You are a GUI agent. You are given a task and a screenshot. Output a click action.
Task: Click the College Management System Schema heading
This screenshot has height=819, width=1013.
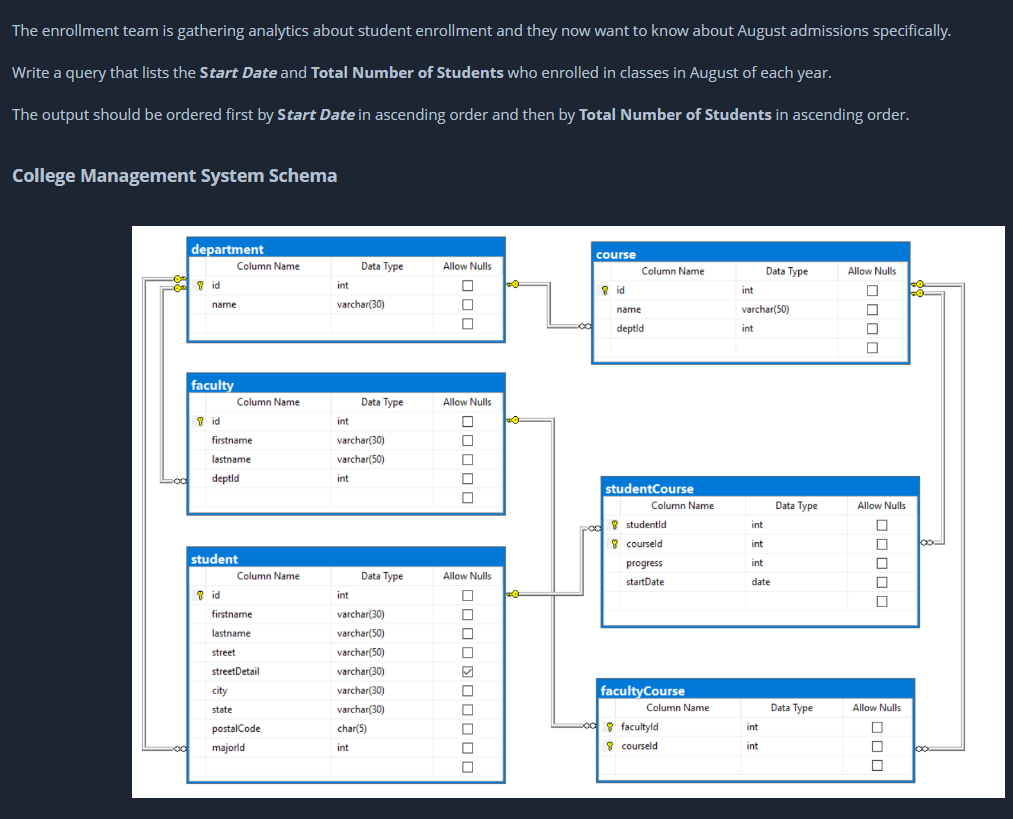point(173,175)
